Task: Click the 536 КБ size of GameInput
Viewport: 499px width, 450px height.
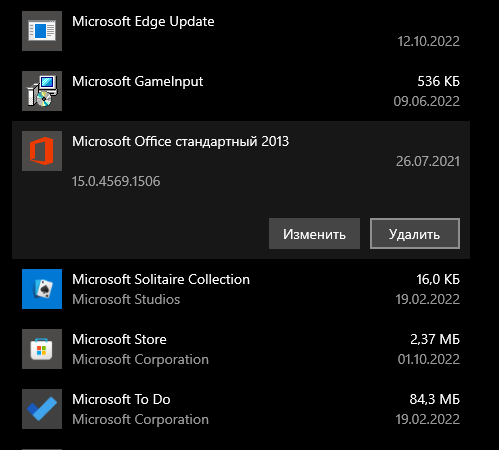Action: (x=438, y=81)
